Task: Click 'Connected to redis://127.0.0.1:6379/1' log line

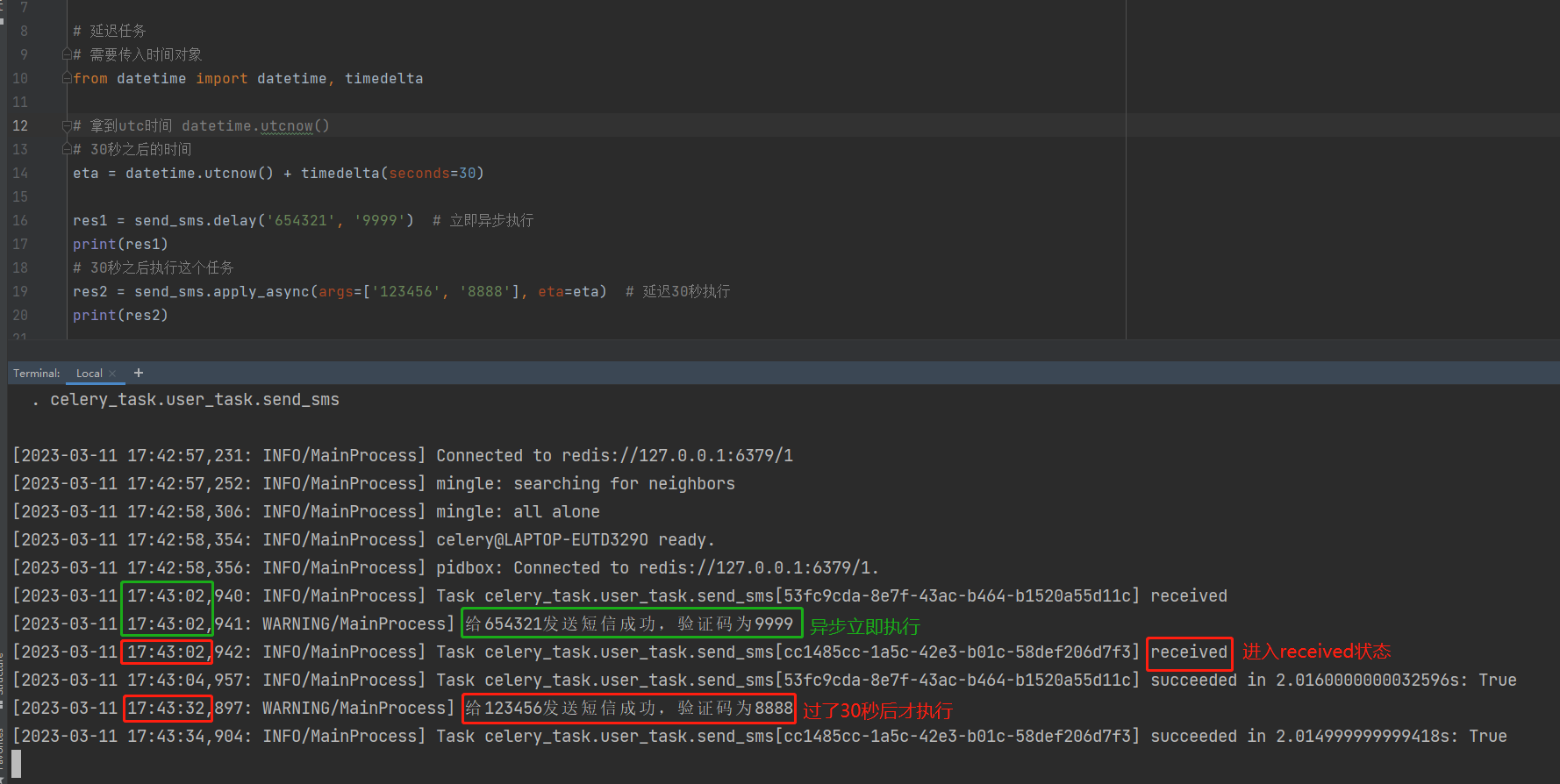Action: [x=614, y=455]
